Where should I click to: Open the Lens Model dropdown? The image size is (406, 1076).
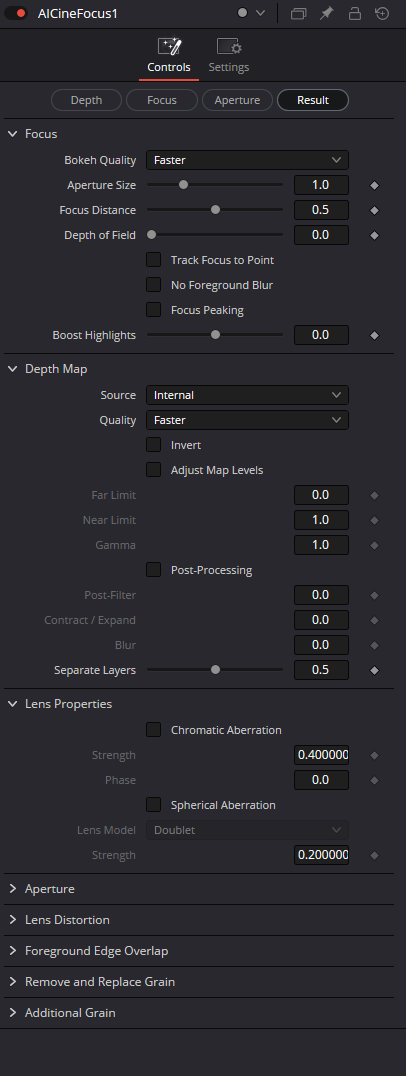coord(248,830)
